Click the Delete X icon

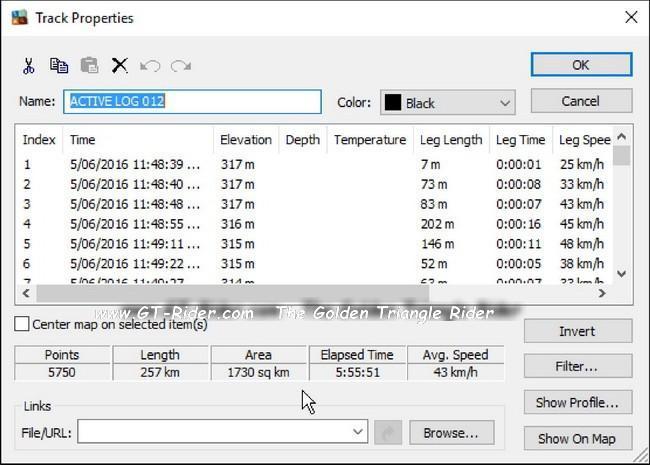(x=120, y=66)
